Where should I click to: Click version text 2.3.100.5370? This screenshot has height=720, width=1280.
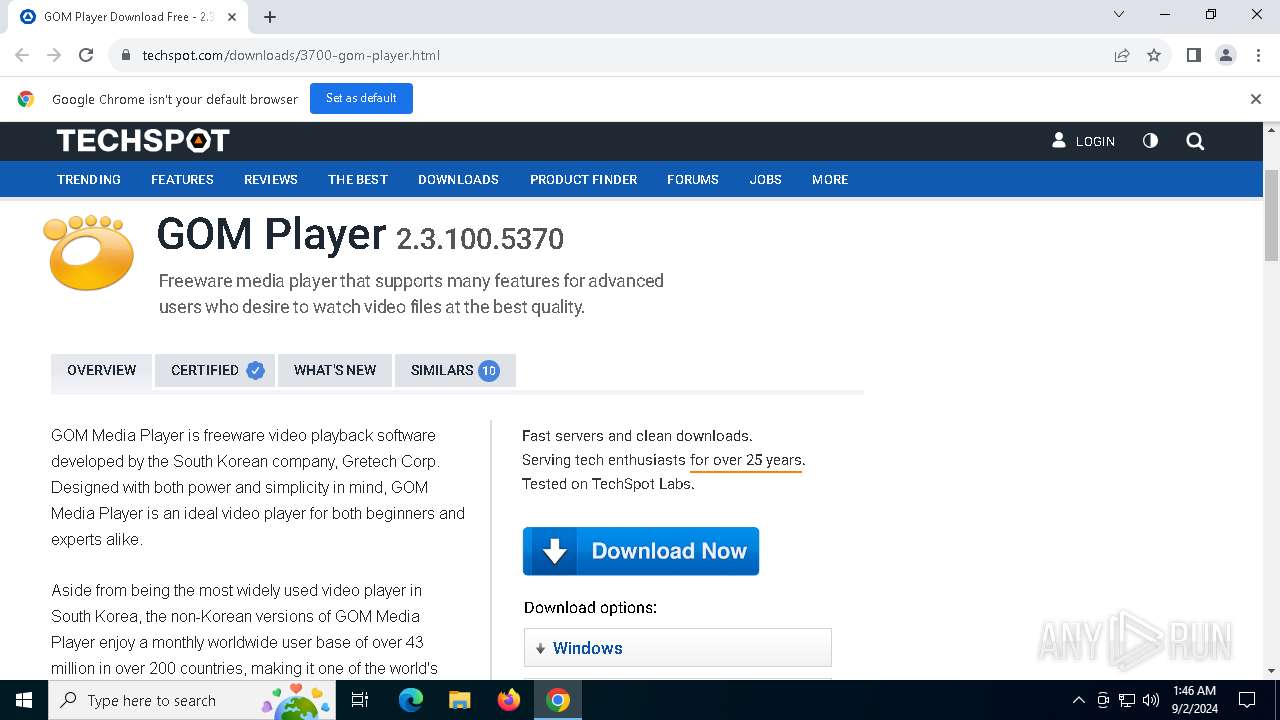(480, 239)
